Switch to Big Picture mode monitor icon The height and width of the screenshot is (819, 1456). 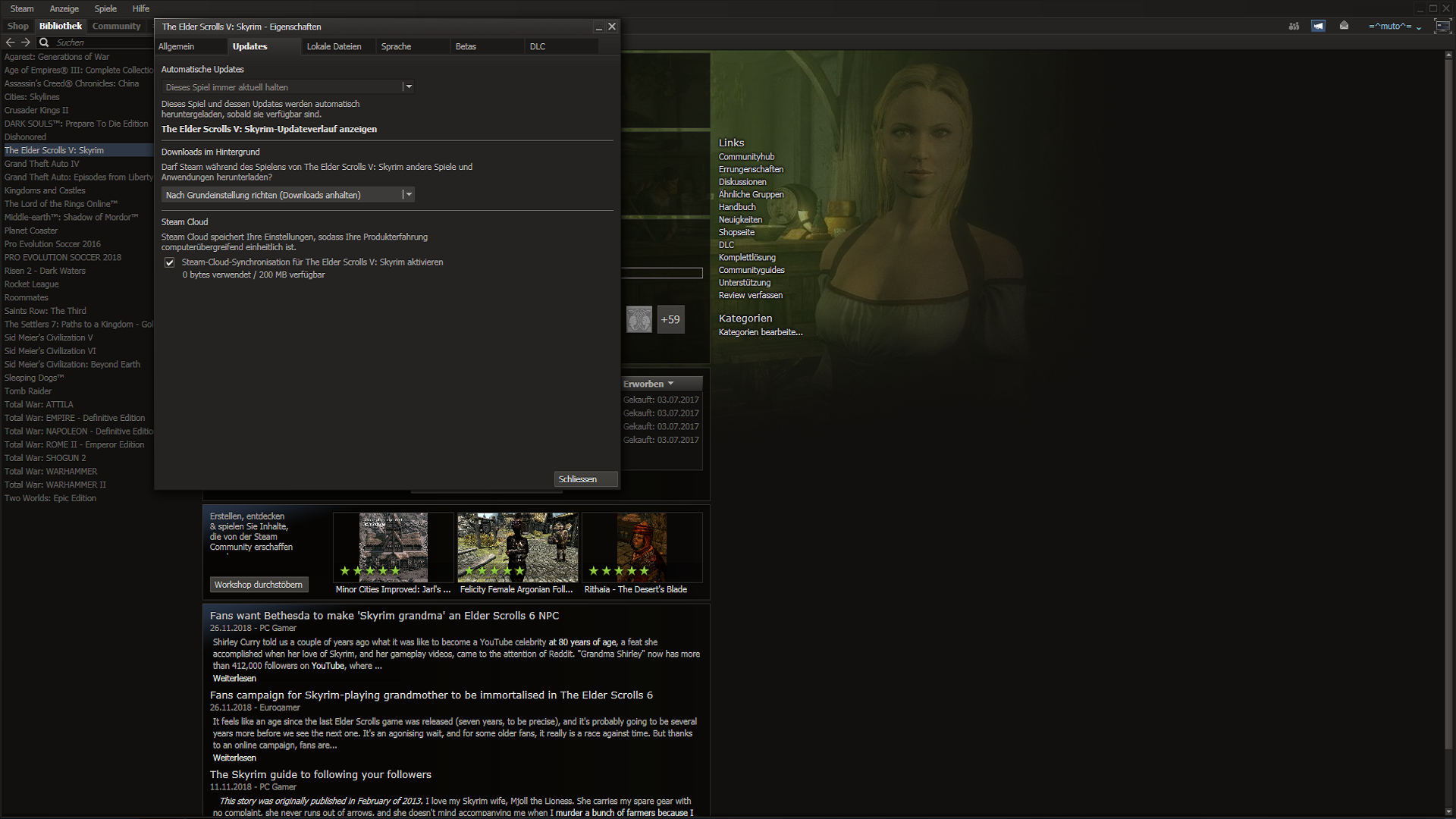point(1444,25)
